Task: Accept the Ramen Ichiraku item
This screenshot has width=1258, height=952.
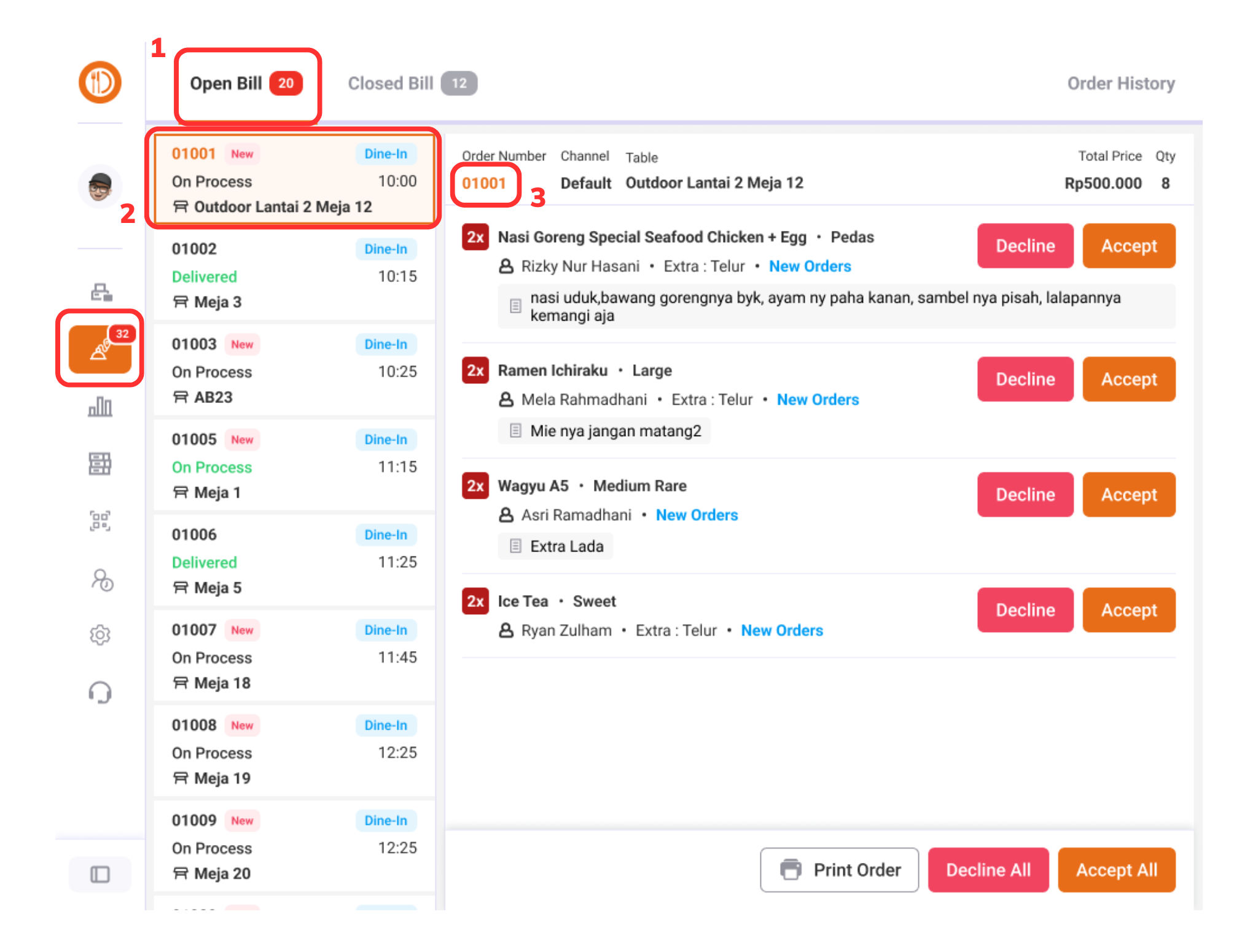Action: [x=1128, y=380]
